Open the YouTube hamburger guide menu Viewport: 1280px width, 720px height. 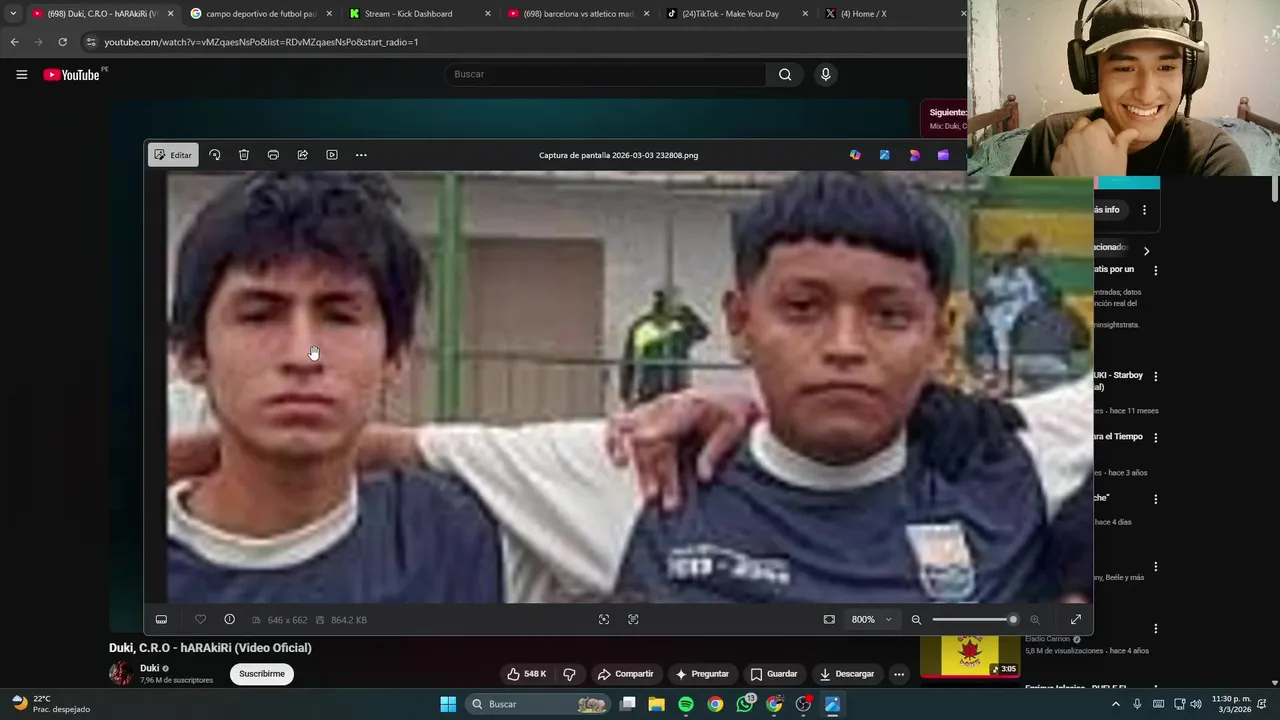click(21, 74)
